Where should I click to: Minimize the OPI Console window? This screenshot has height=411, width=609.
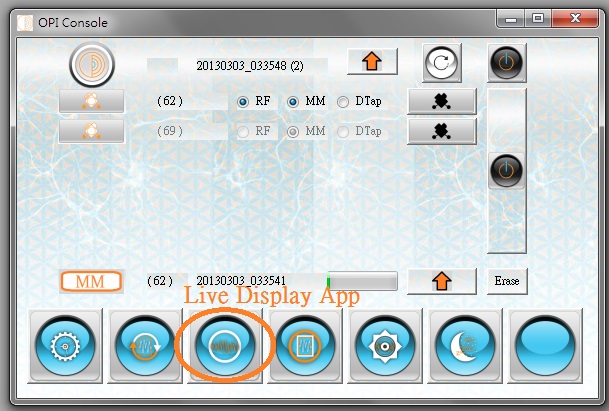(x=511, y=19)
